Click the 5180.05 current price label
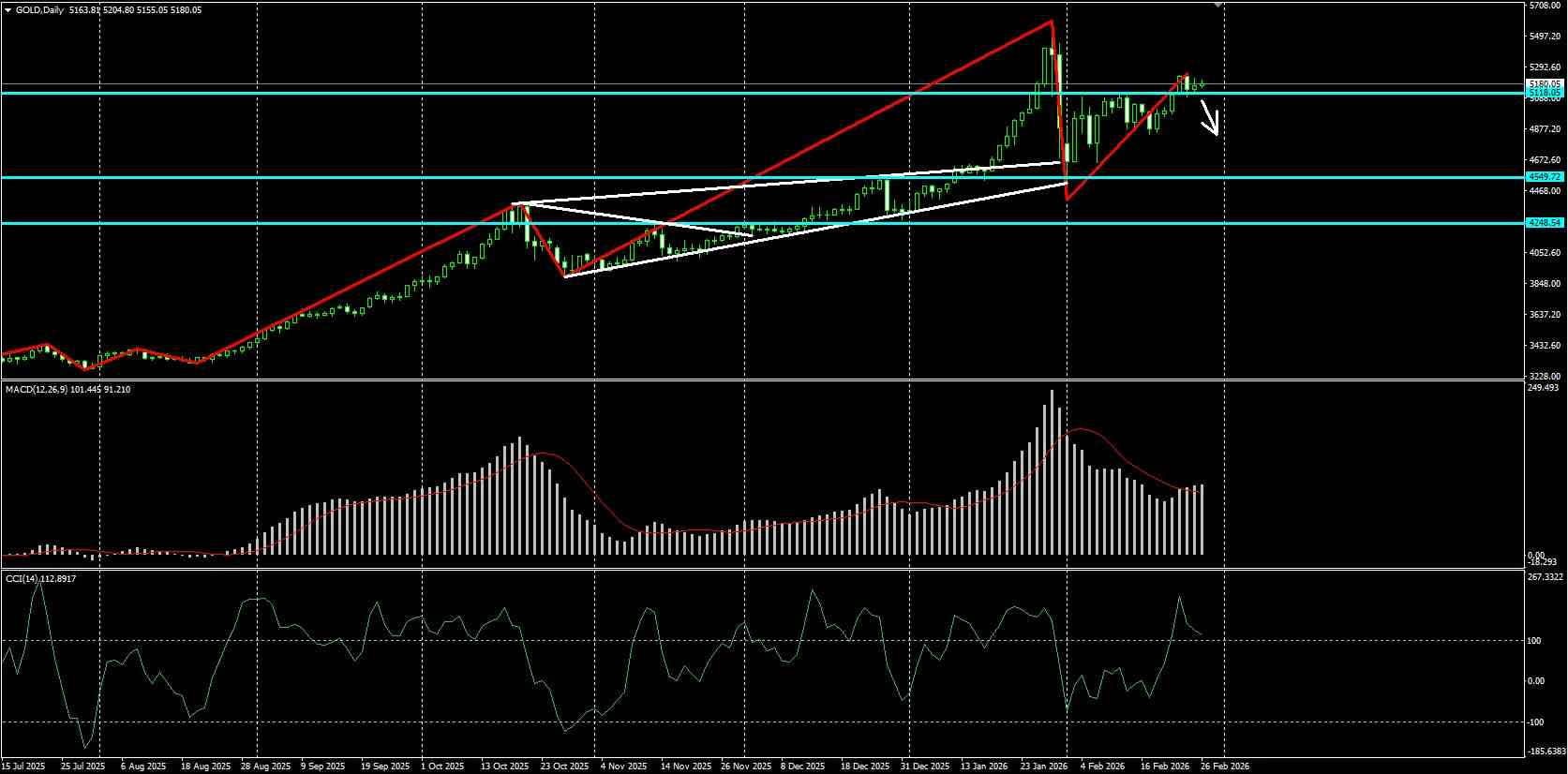Image resolution: width=1568 pixels, height=774 pixels. click(1545, 83)
